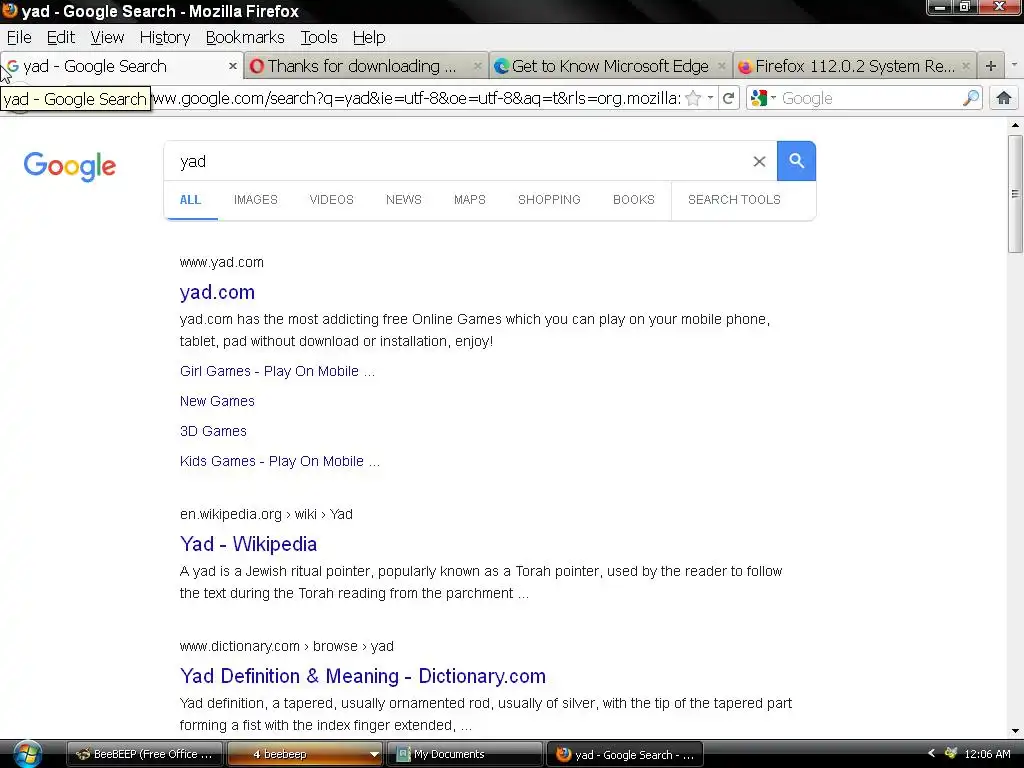This screenshot has width=1024, height=768.
Task: Click the www.dictionary.com › browse › yad breadcrumb
Action: point(287,647)
